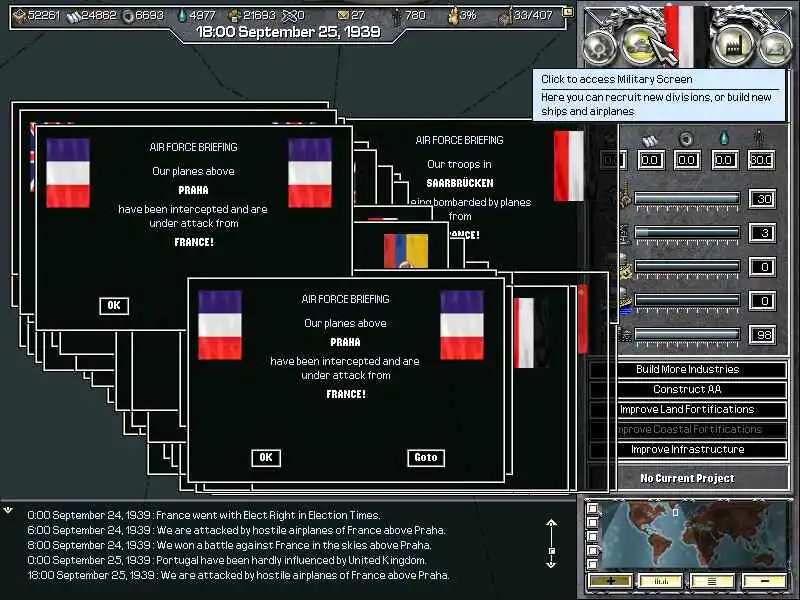This screenshot has height=600, width=800.
Task: Click the steel resource icon showing 24862
Action: point(73,16)
